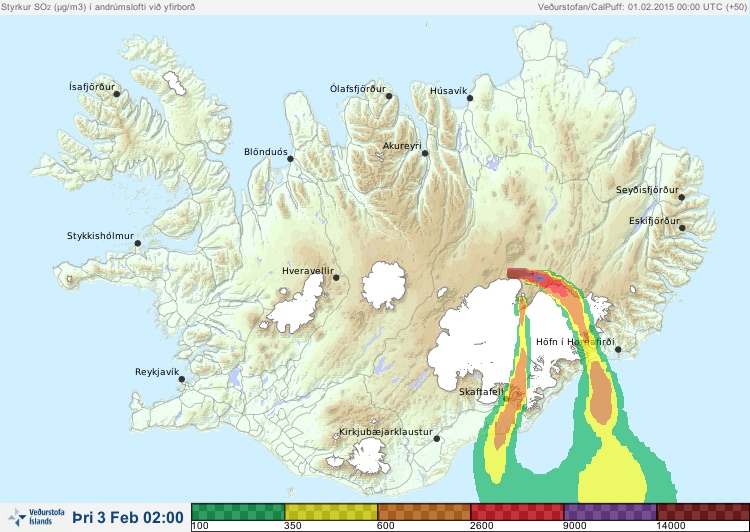Select the purple 9000 legend swatch

(x=610, y=511)
